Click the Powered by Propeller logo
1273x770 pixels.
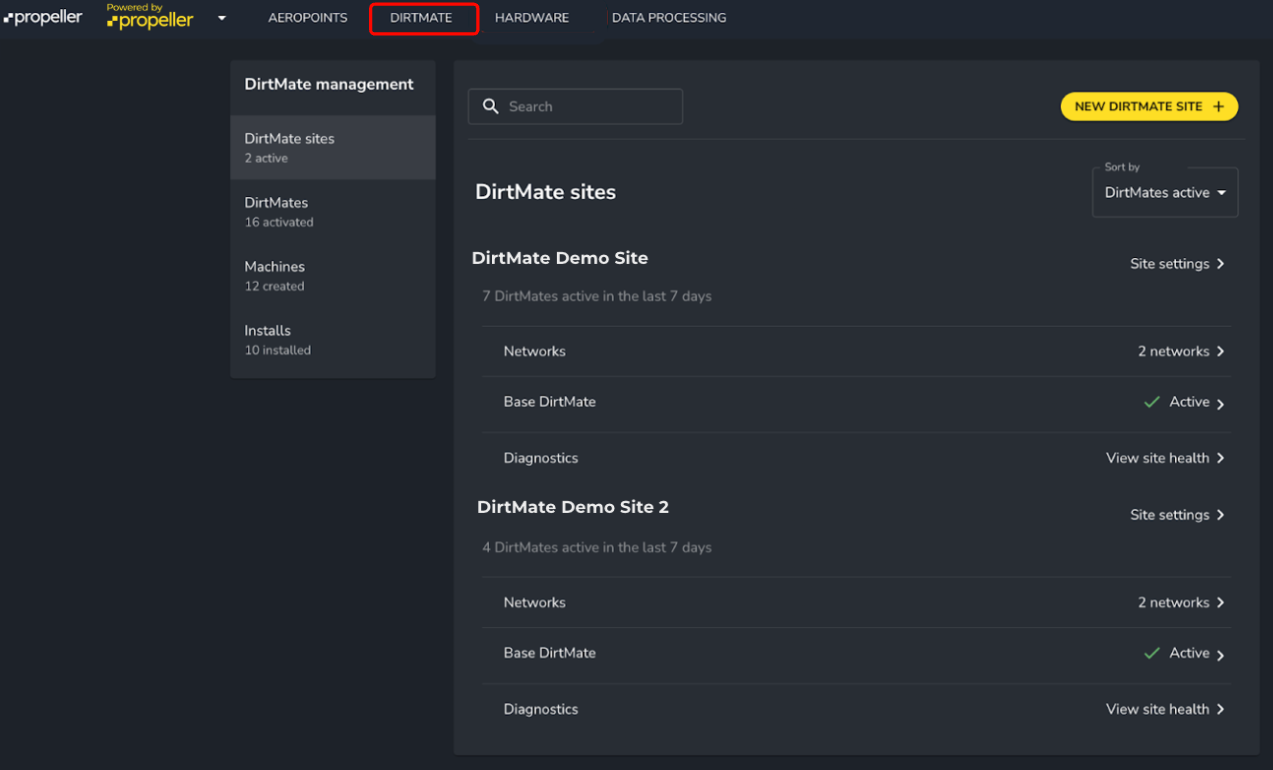pyautogui.click(x=150, y=17)
